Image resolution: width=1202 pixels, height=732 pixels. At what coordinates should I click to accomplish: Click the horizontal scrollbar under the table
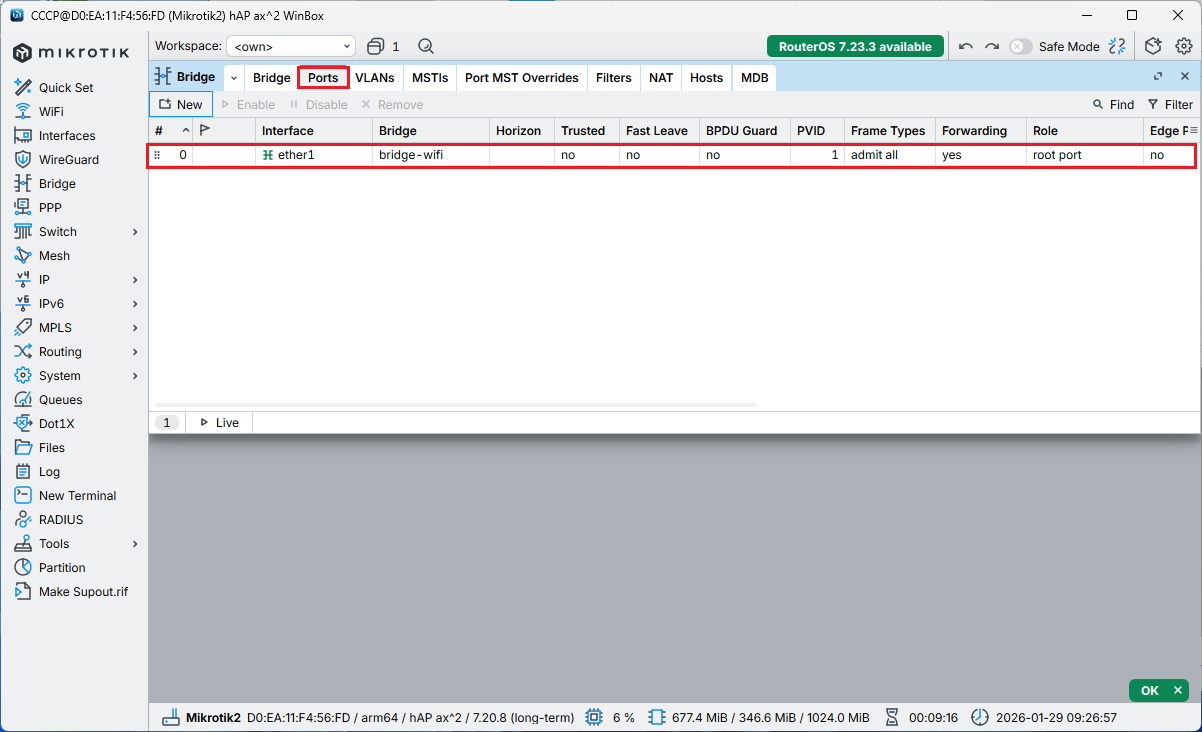coord(455,405)
